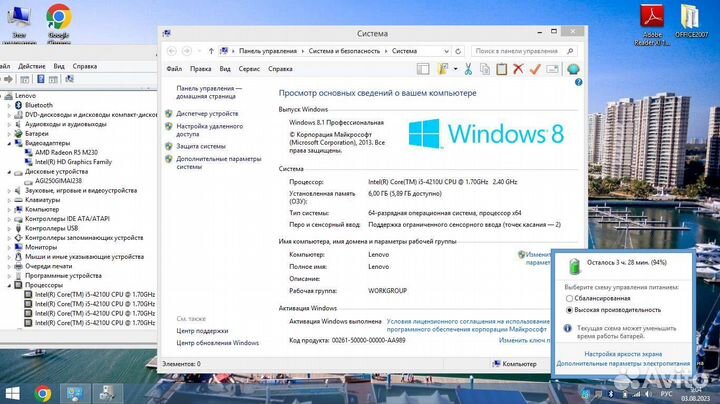Collapse the Процессоры node

tap(9, 285)
